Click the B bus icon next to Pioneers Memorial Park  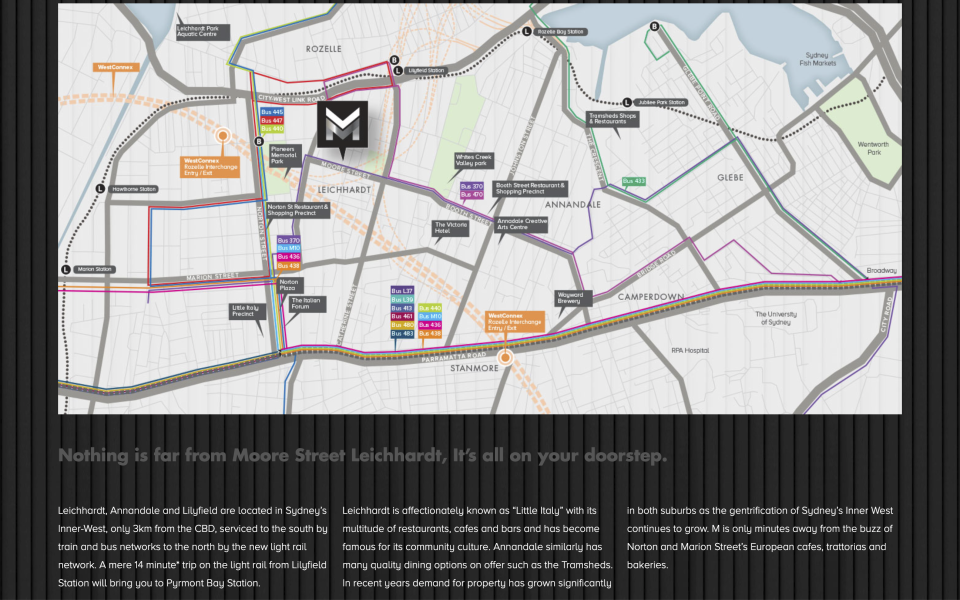pyautogui.click(x=259, y=141)
